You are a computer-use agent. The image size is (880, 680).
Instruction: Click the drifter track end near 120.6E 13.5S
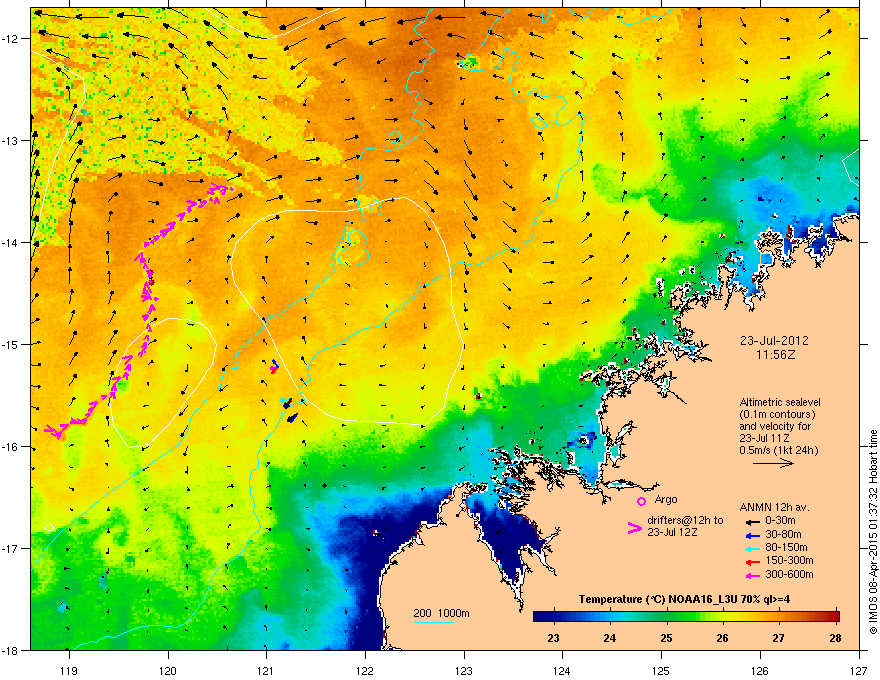[223, 188]
